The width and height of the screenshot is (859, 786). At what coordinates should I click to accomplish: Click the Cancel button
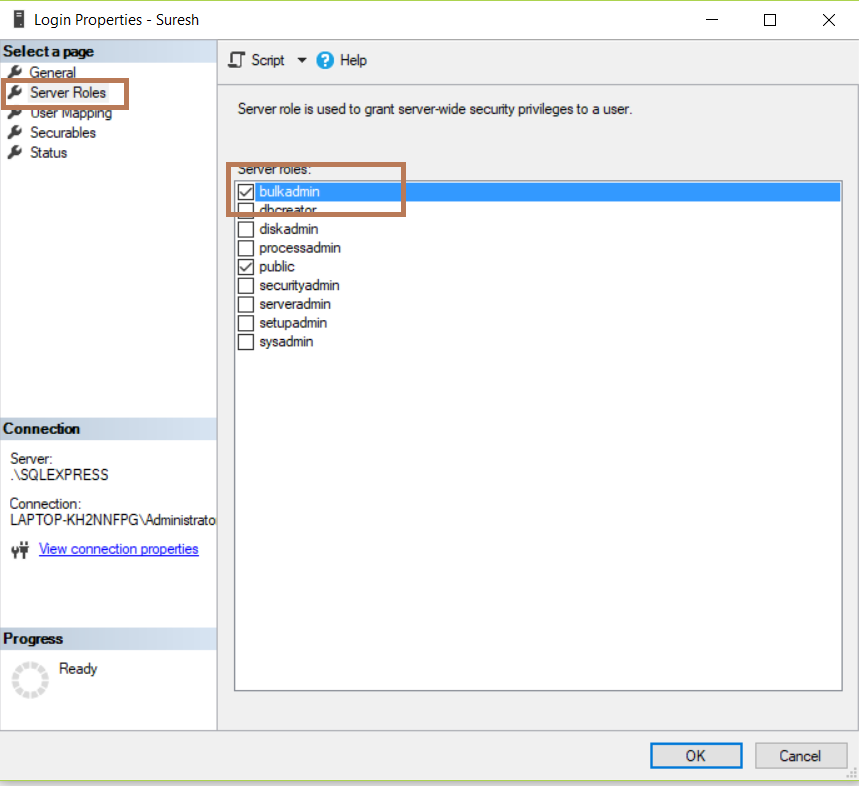click(800, 755)
